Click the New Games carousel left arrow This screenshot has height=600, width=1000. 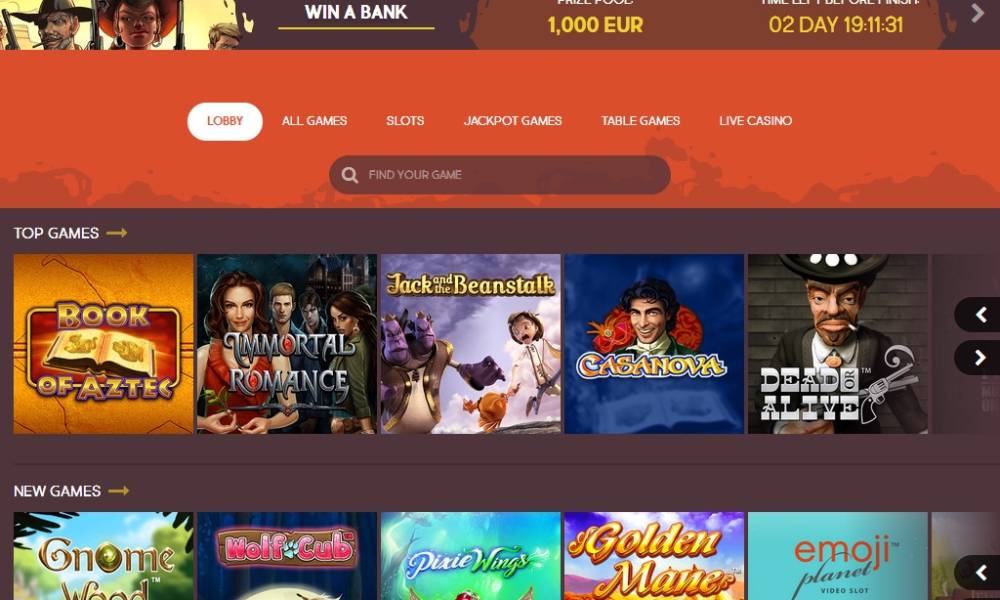point(979,572)
